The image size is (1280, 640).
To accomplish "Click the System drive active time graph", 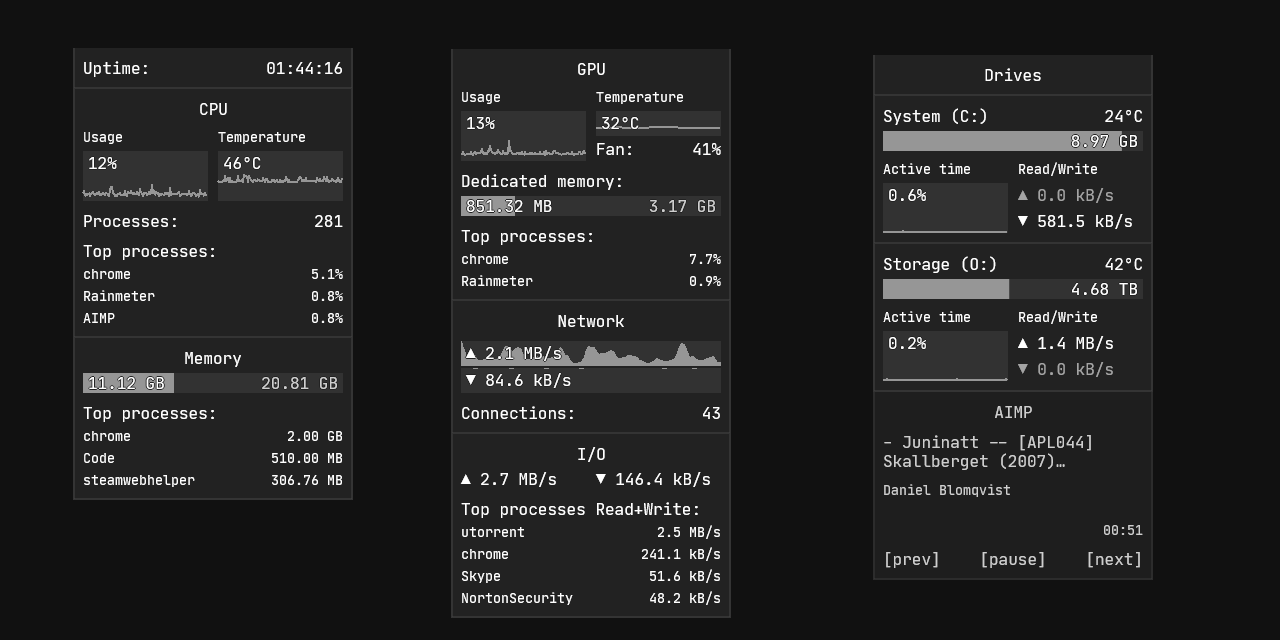I will (x=945, y=208).
